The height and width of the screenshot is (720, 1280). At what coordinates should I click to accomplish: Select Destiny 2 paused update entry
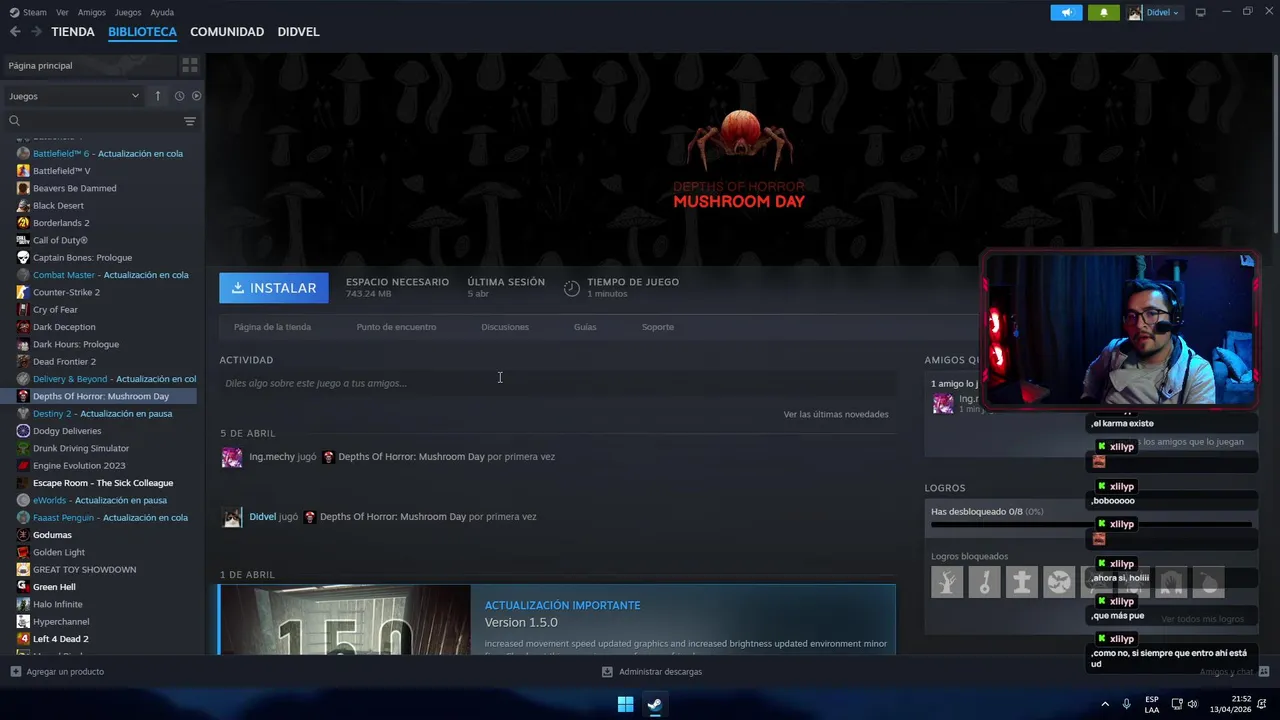pos(100,414)
